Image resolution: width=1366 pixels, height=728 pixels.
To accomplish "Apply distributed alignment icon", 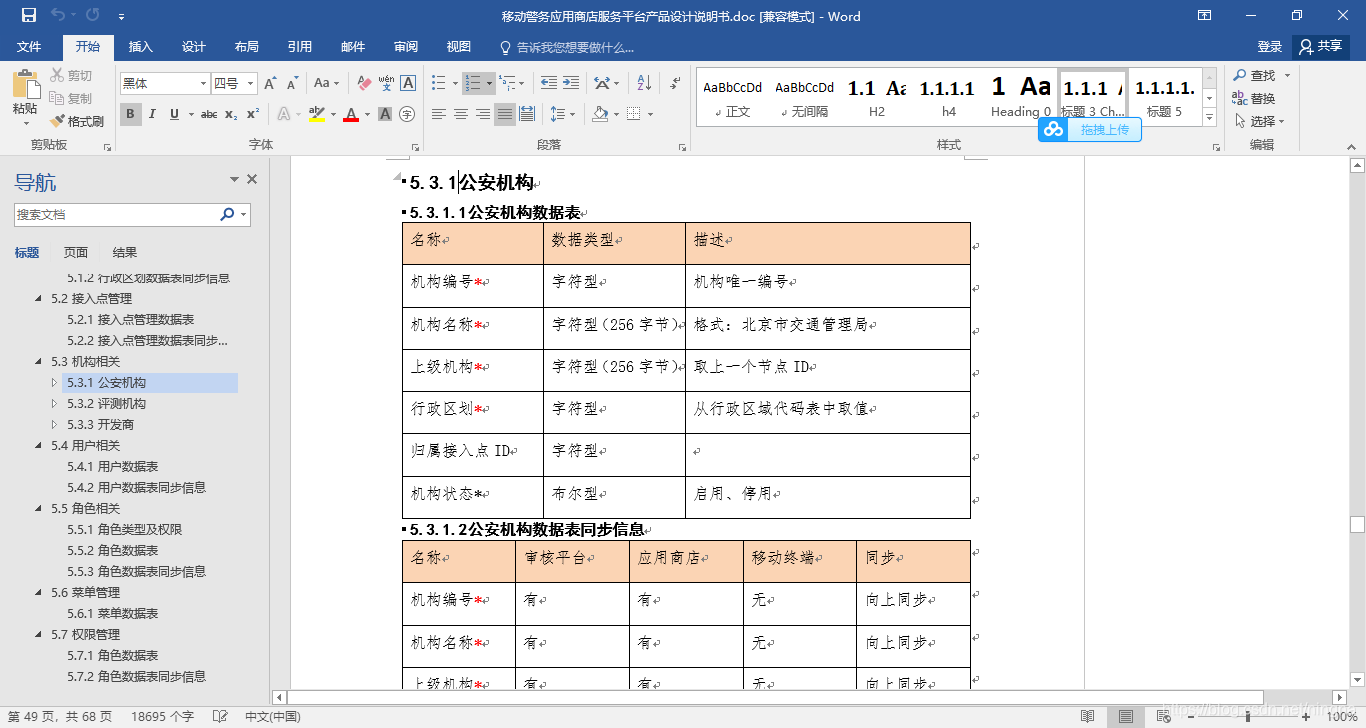I will coord(527,114).
